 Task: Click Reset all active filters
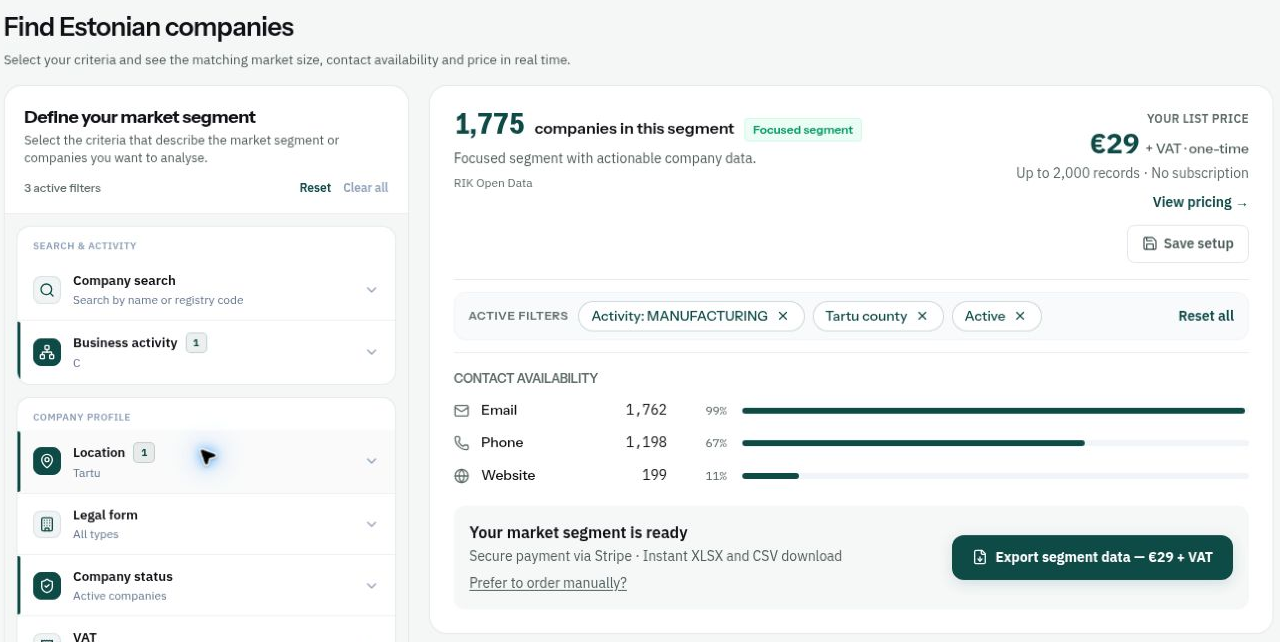1206,316
